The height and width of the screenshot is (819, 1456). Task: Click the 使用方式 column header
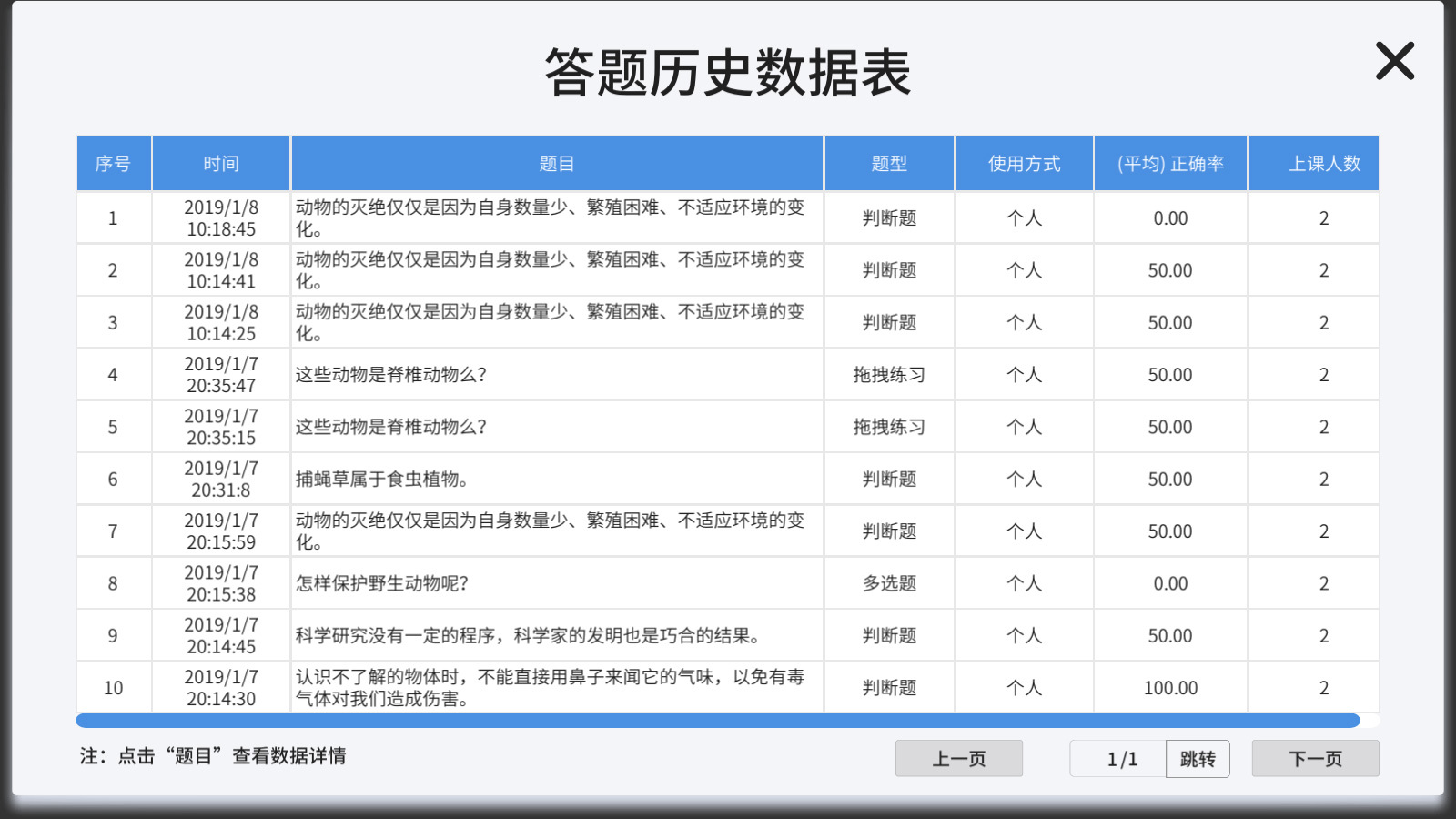coord(1024,164)
